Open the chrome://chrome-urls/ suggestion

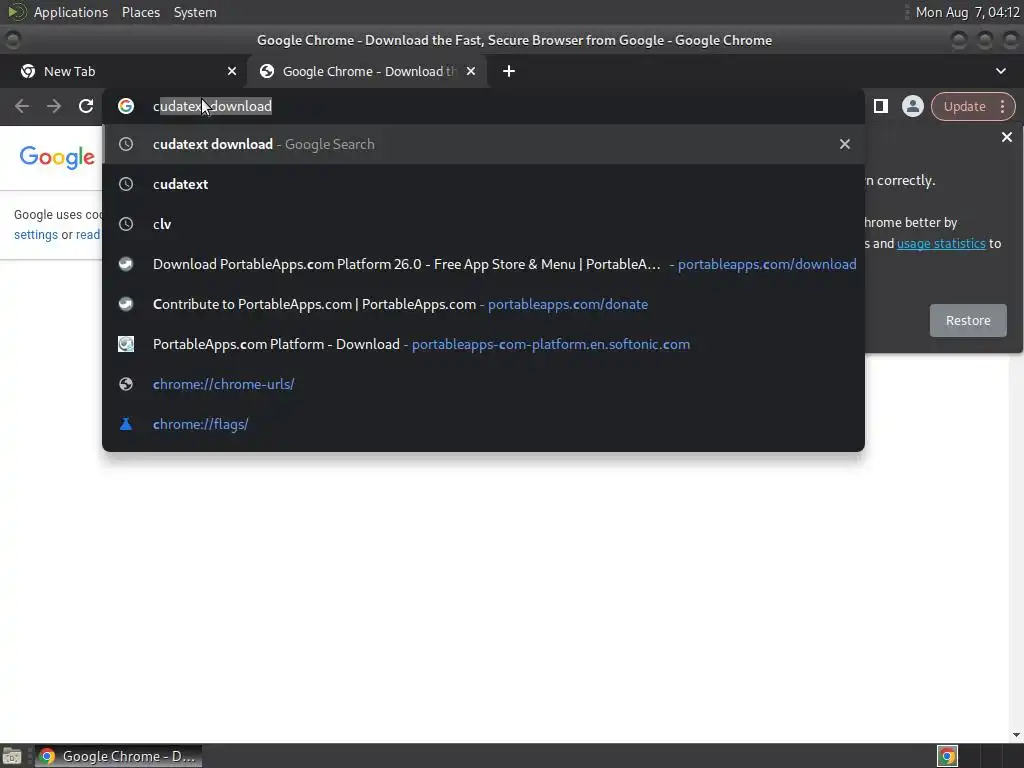pos(483,384)
